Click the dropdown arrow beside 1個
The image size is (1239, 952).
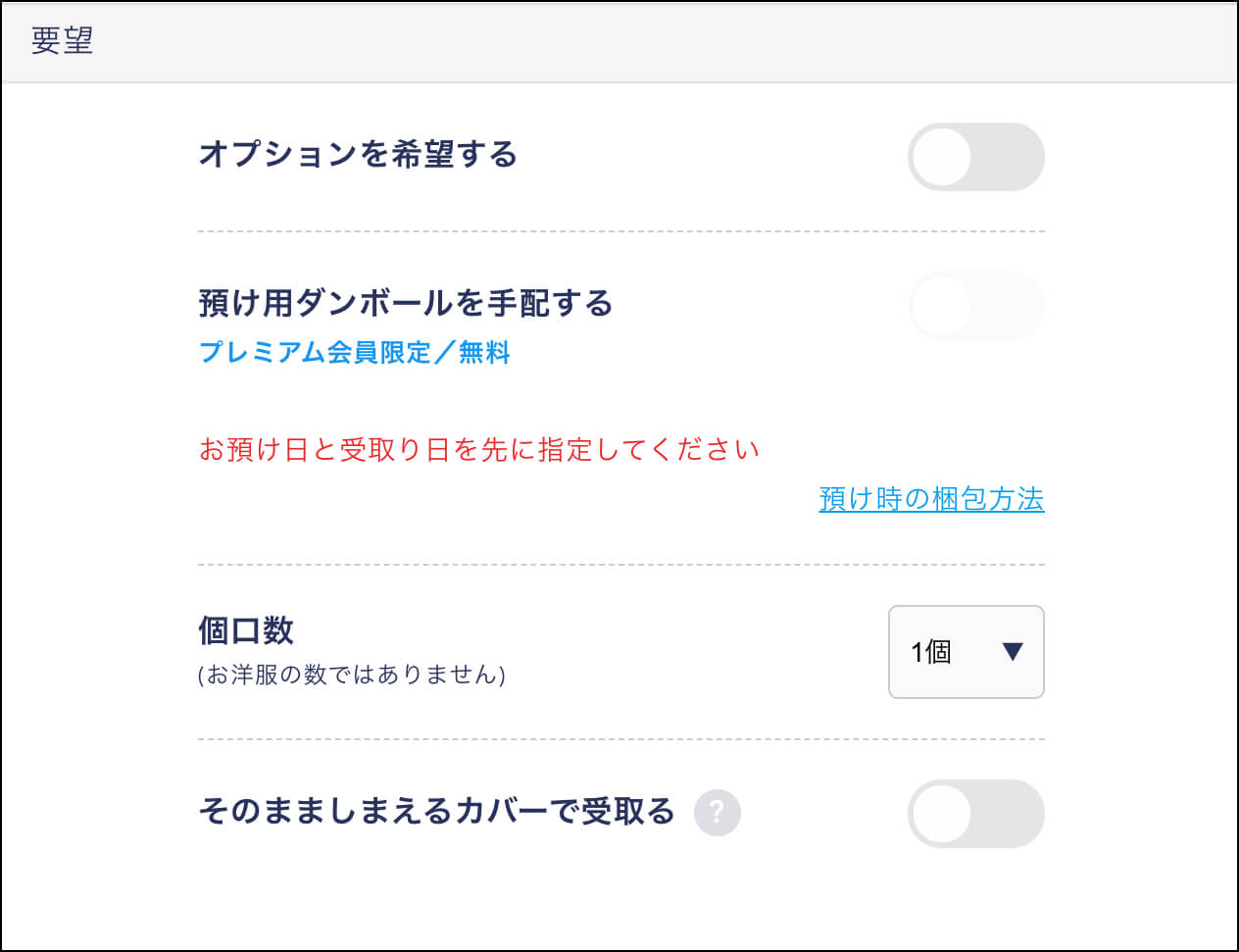pyautogui.click(x=1013, y=651)
